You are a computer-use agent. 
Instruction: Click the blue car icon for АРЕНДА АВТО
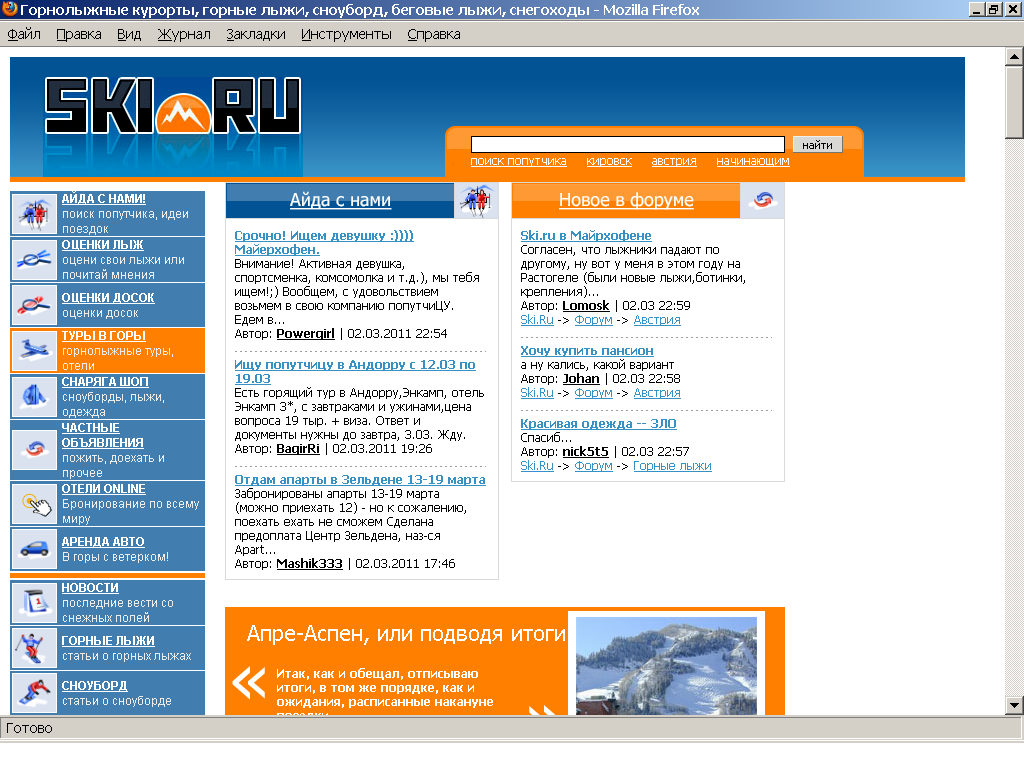34,549
